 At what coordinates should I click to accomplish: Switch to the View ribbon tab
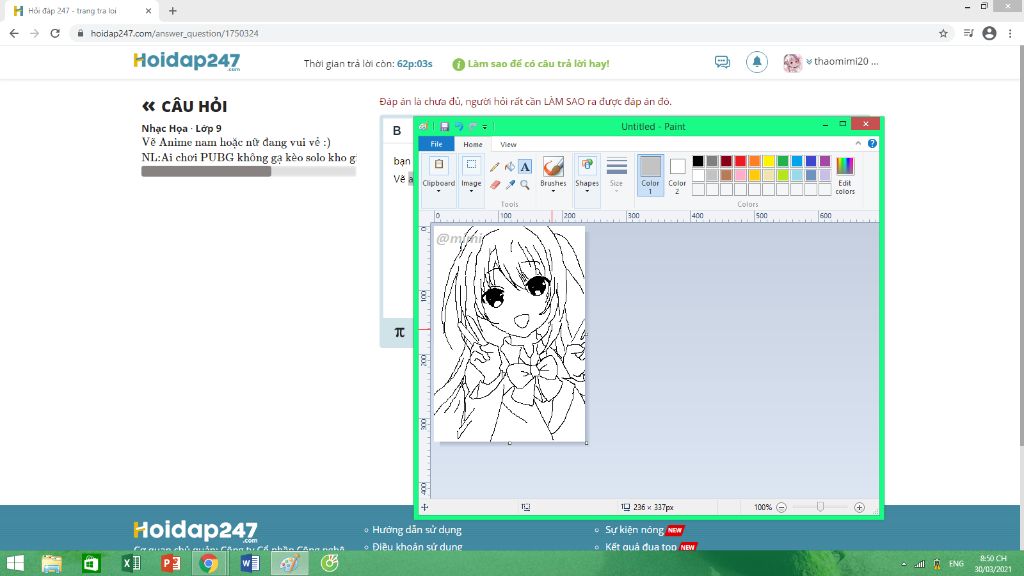(x=508, y=144)
